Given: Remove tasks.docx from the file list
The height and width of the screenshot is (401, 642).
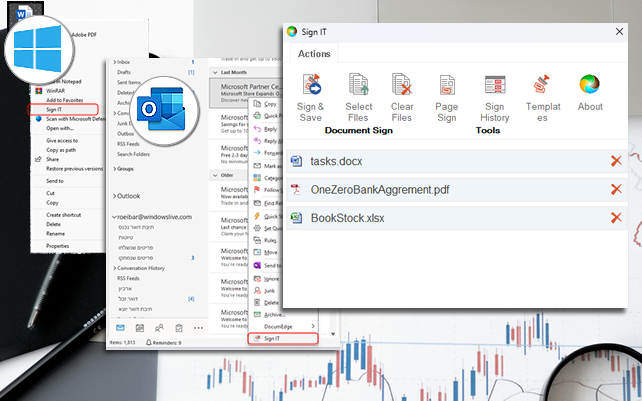Looking at the screenshot, I should tap(616, 161).
